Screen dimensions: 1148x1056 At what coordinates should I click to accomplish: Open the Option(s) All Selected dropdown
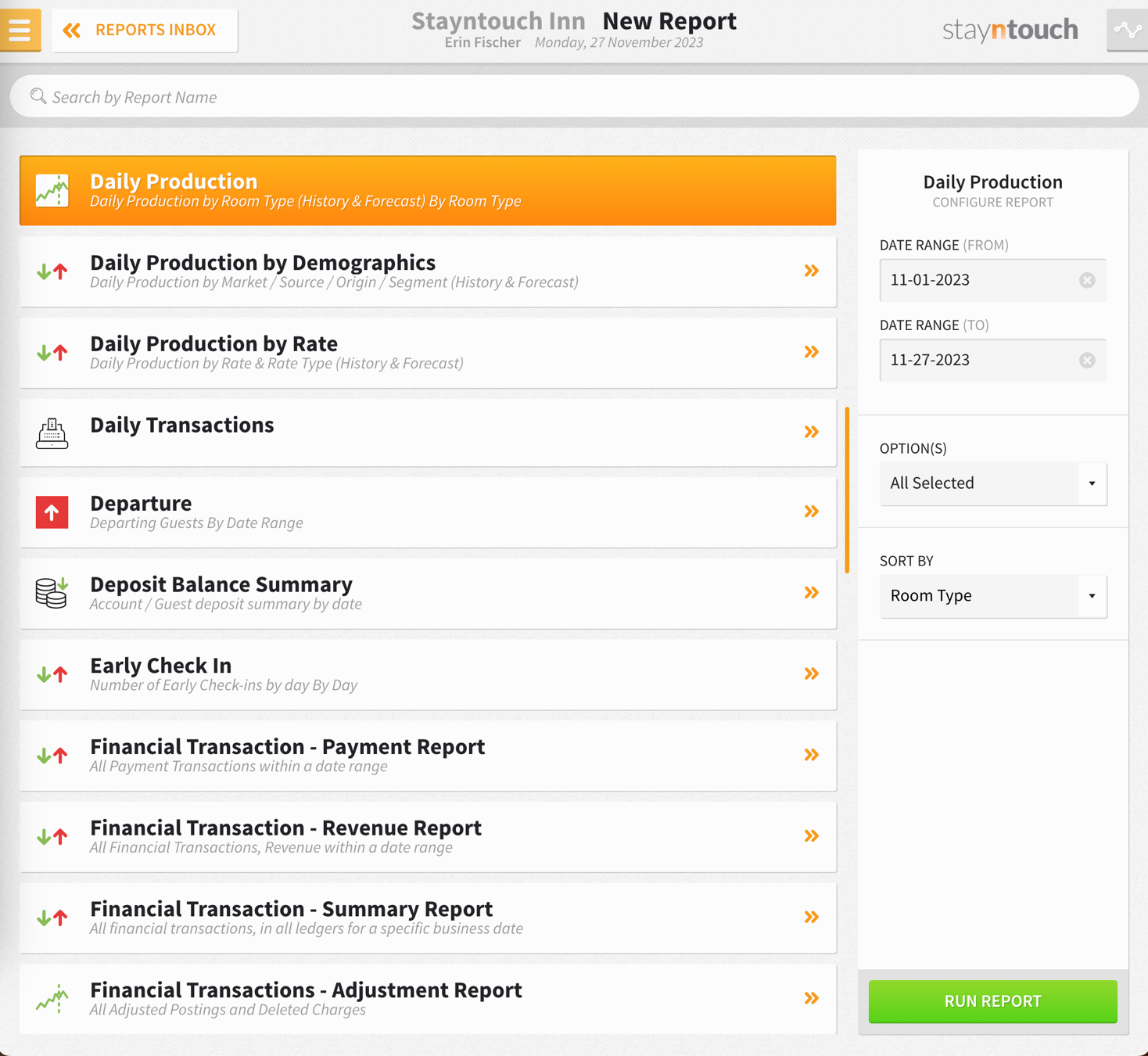point(992,483)
